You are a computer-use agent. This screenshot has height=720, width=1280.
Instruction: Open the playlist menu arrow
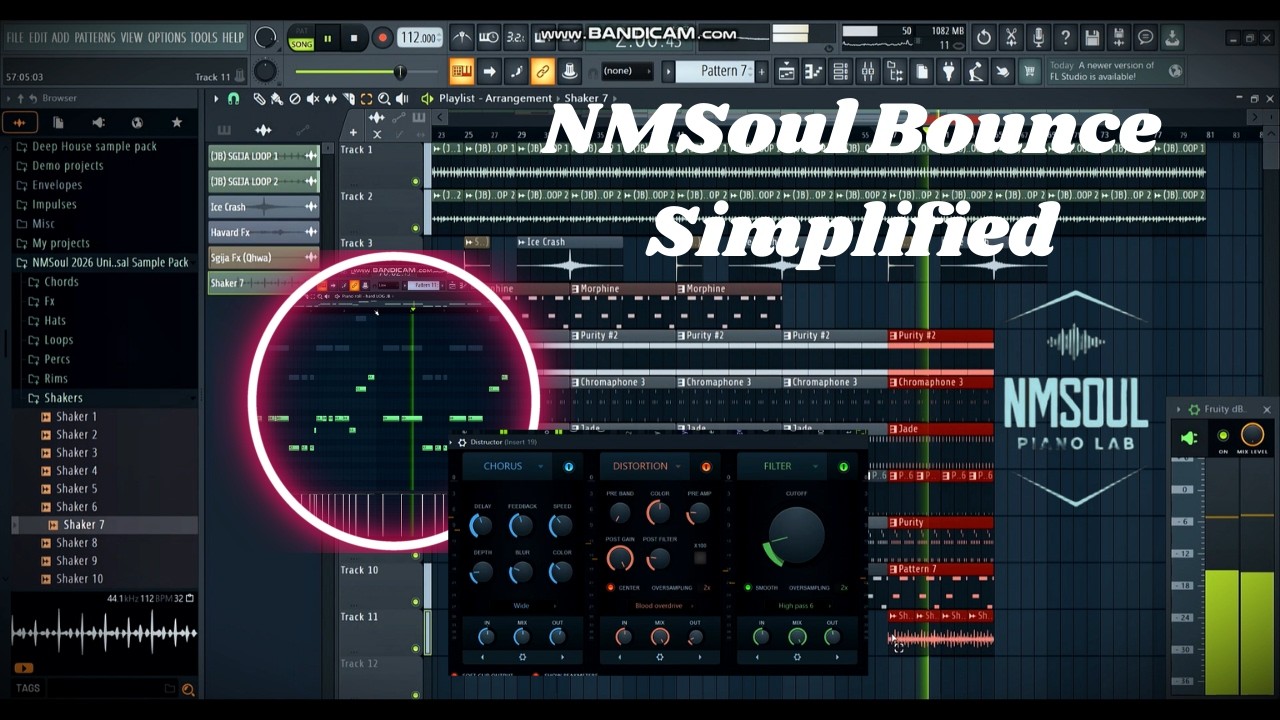[216, 99]
